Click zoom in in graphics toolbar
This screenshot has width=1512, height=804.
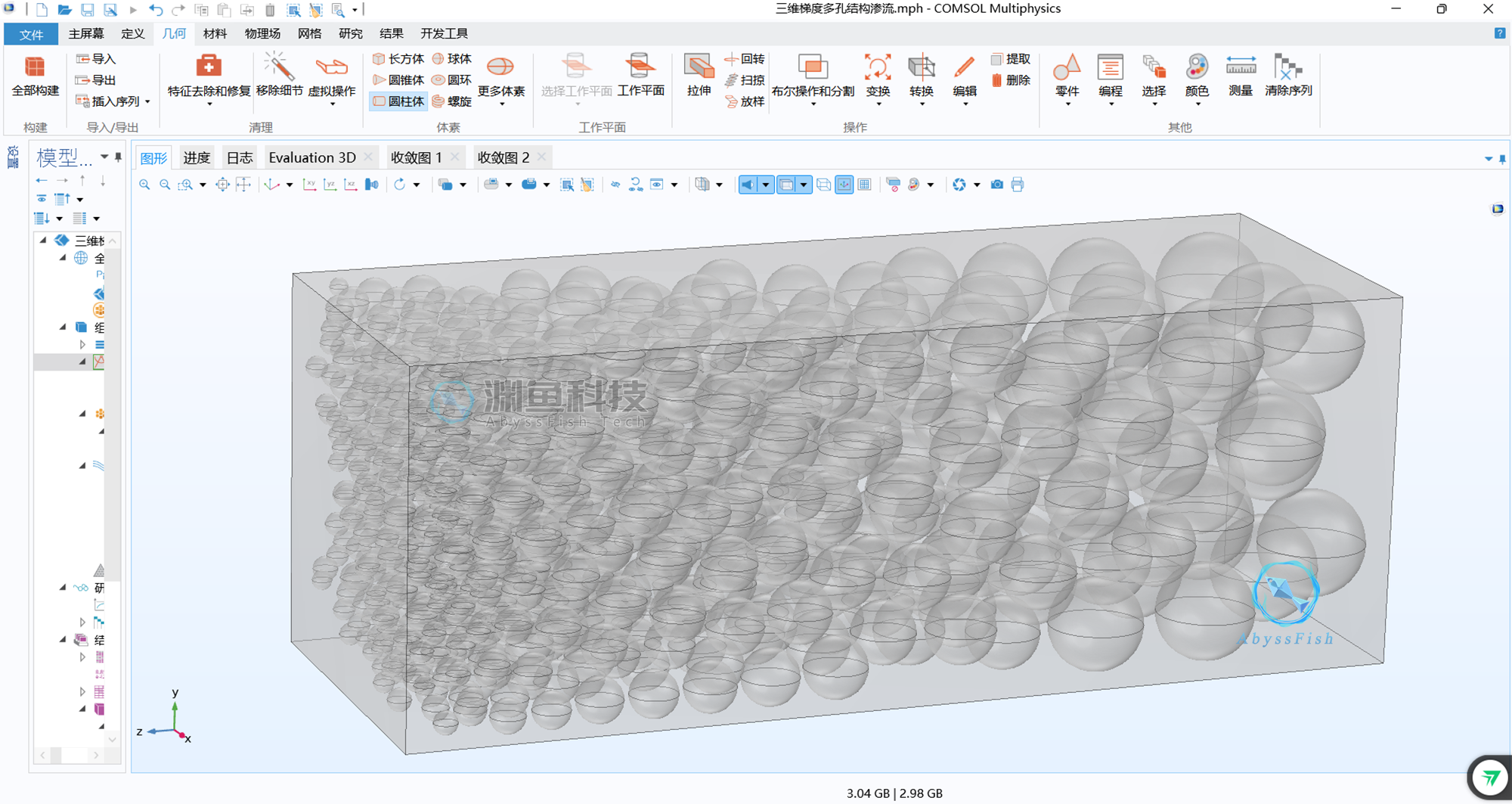[x=144, y=185]
